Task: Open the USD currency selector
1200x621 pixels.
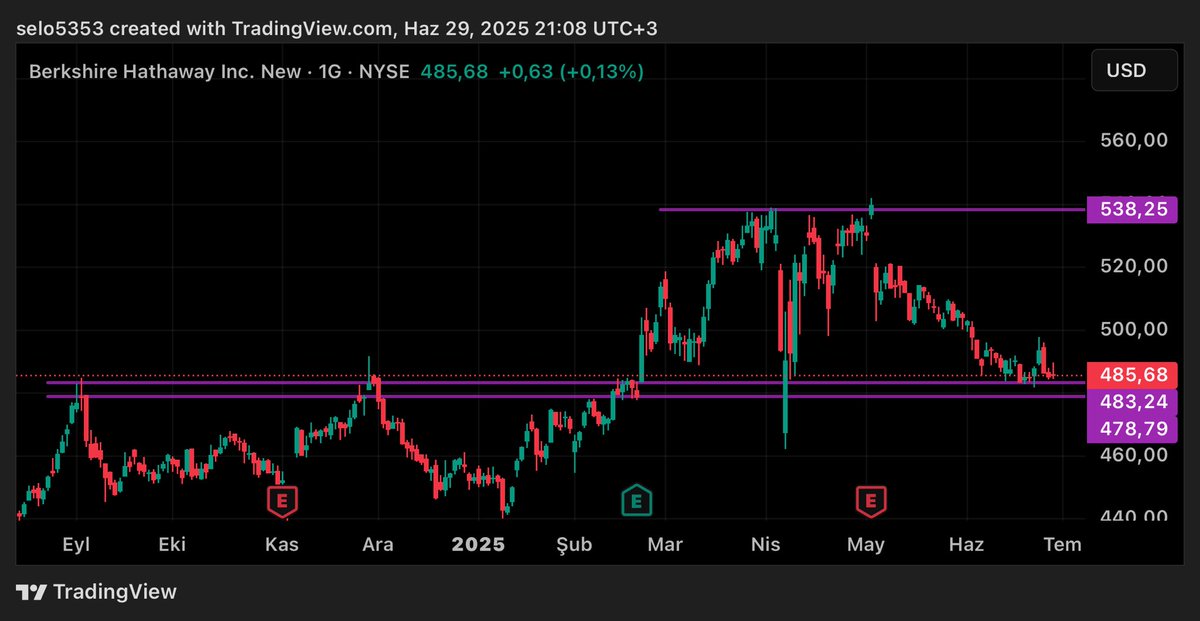Action: (1133, 71)
